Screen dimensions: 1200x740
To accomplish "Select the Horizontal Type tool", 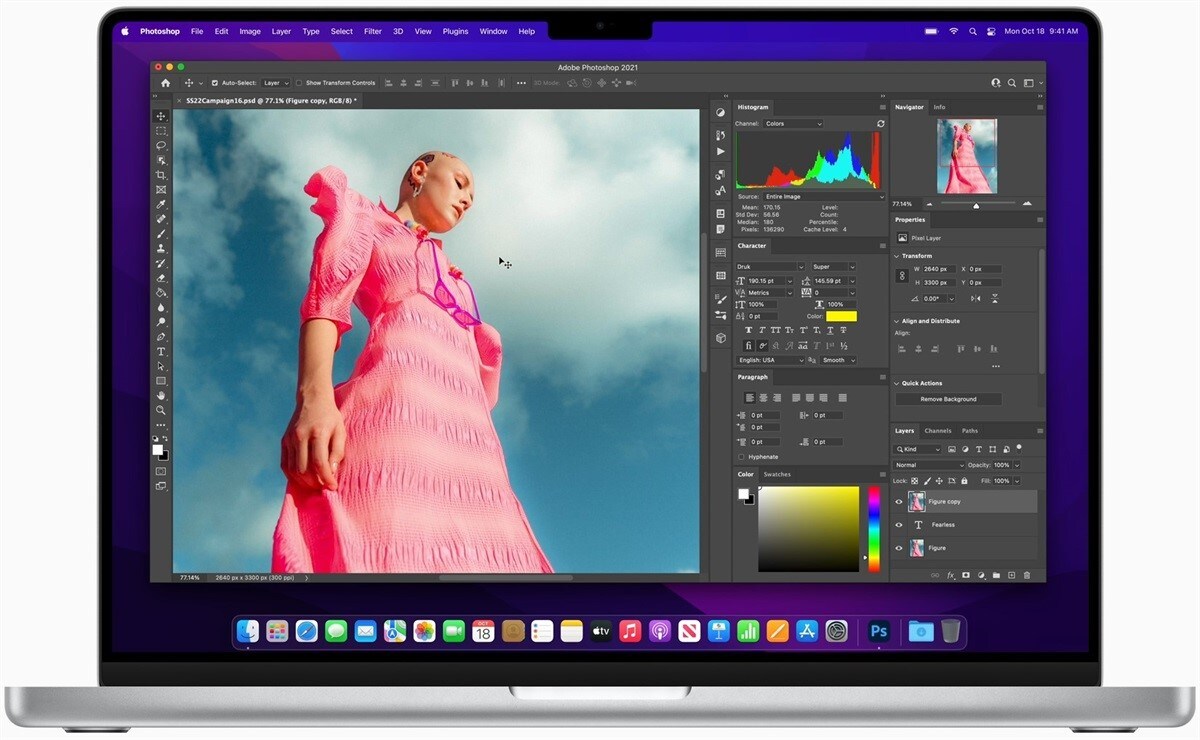I will click(x=161, y=352).
